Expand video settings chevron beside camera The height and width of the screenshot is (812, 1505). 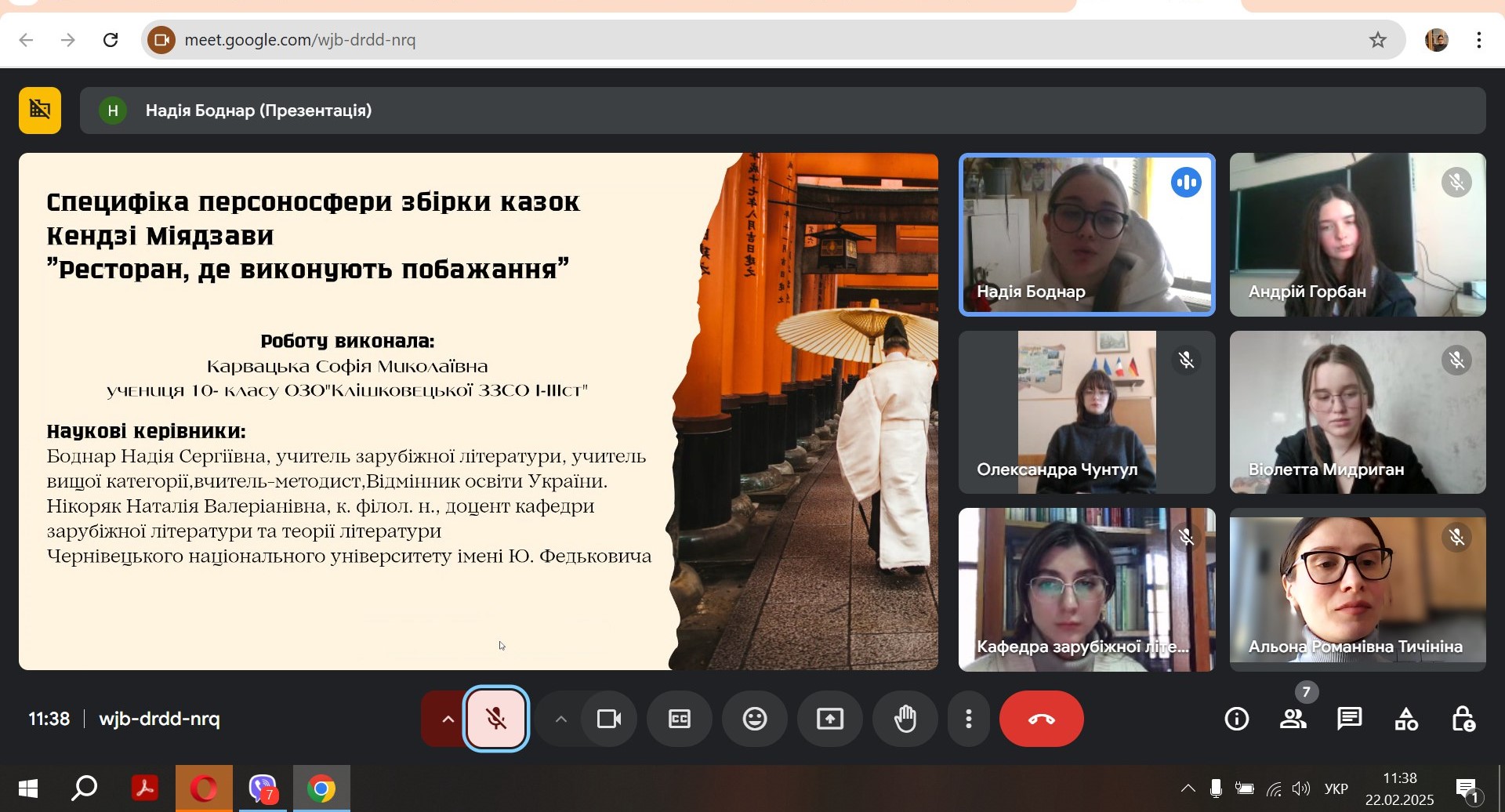561,719
